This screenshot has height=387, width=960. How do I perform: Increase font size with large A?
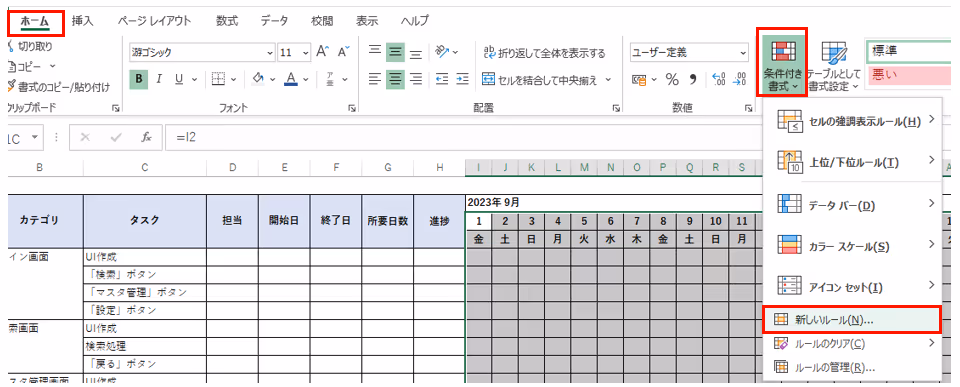(x=323, y=52)
